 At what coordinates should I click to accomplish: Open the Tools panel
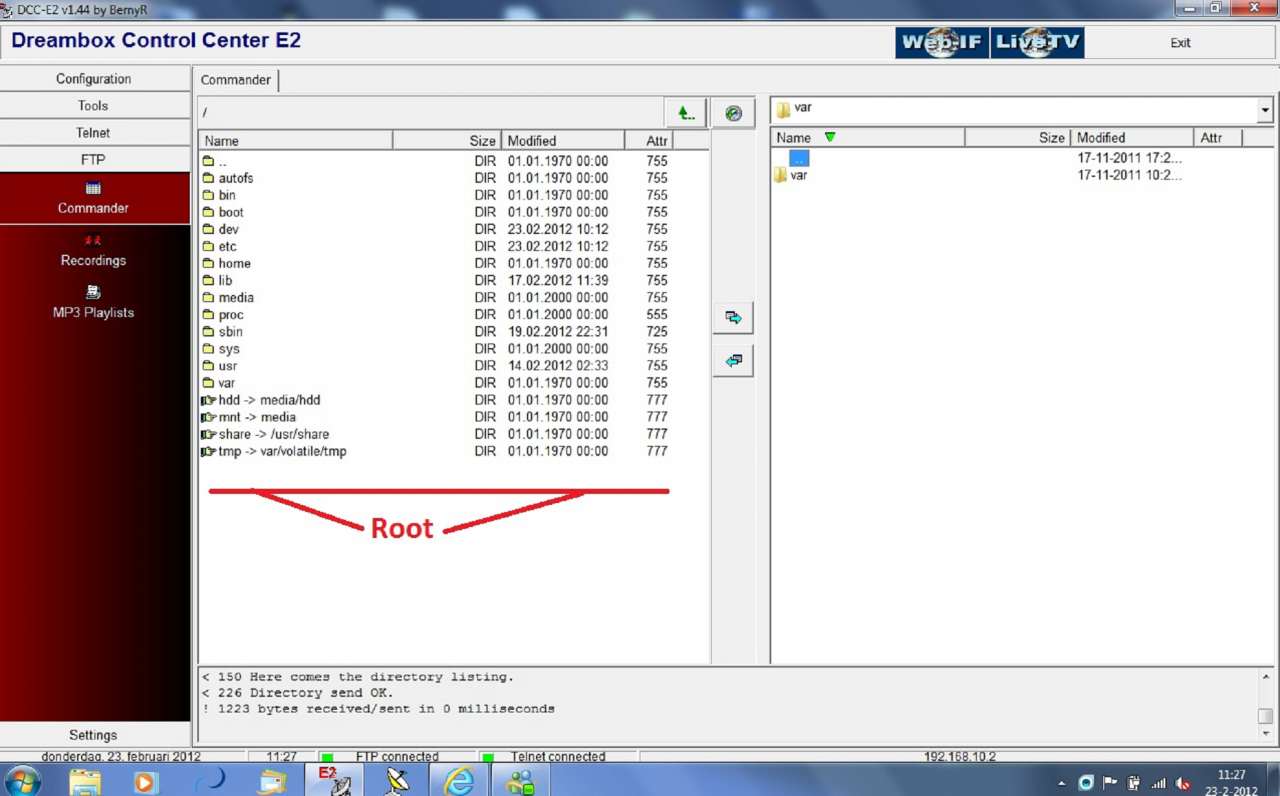pos(93,106)
